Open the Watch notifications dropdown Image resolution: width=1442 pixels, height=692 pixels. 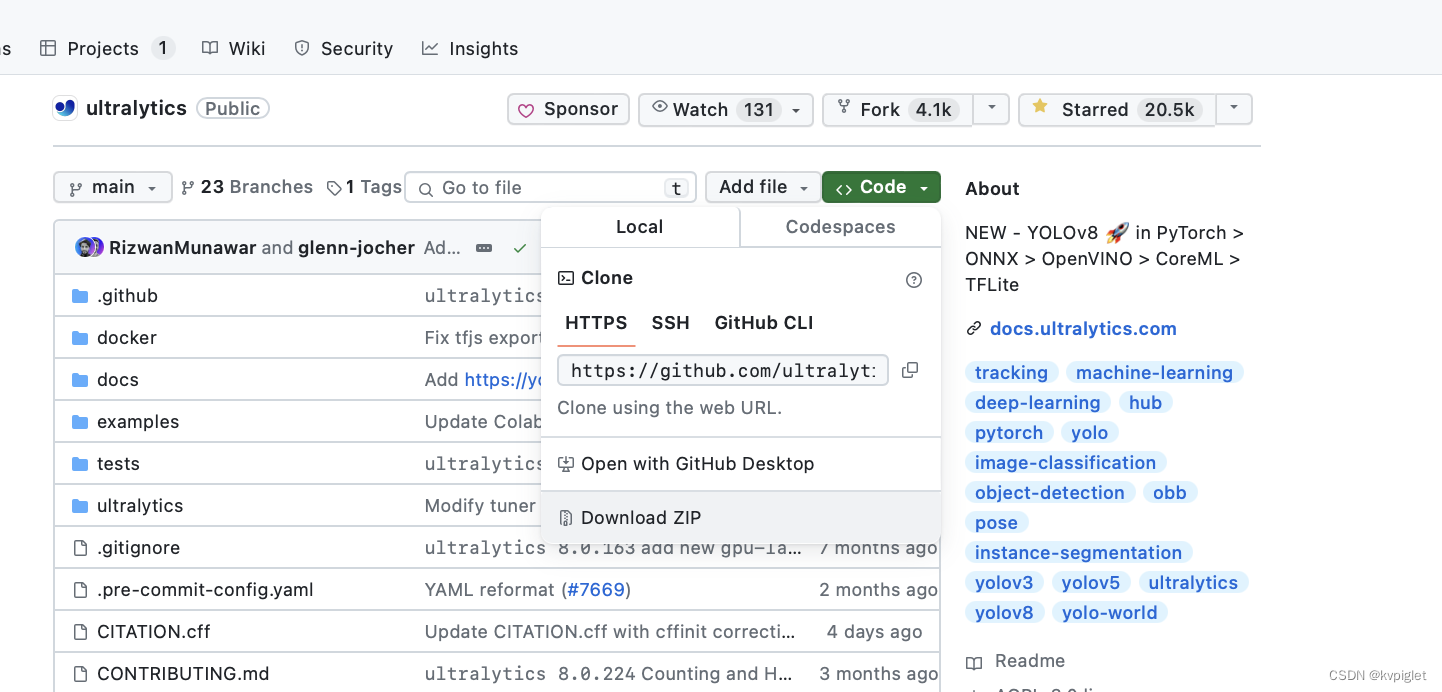tap(725, 109)
